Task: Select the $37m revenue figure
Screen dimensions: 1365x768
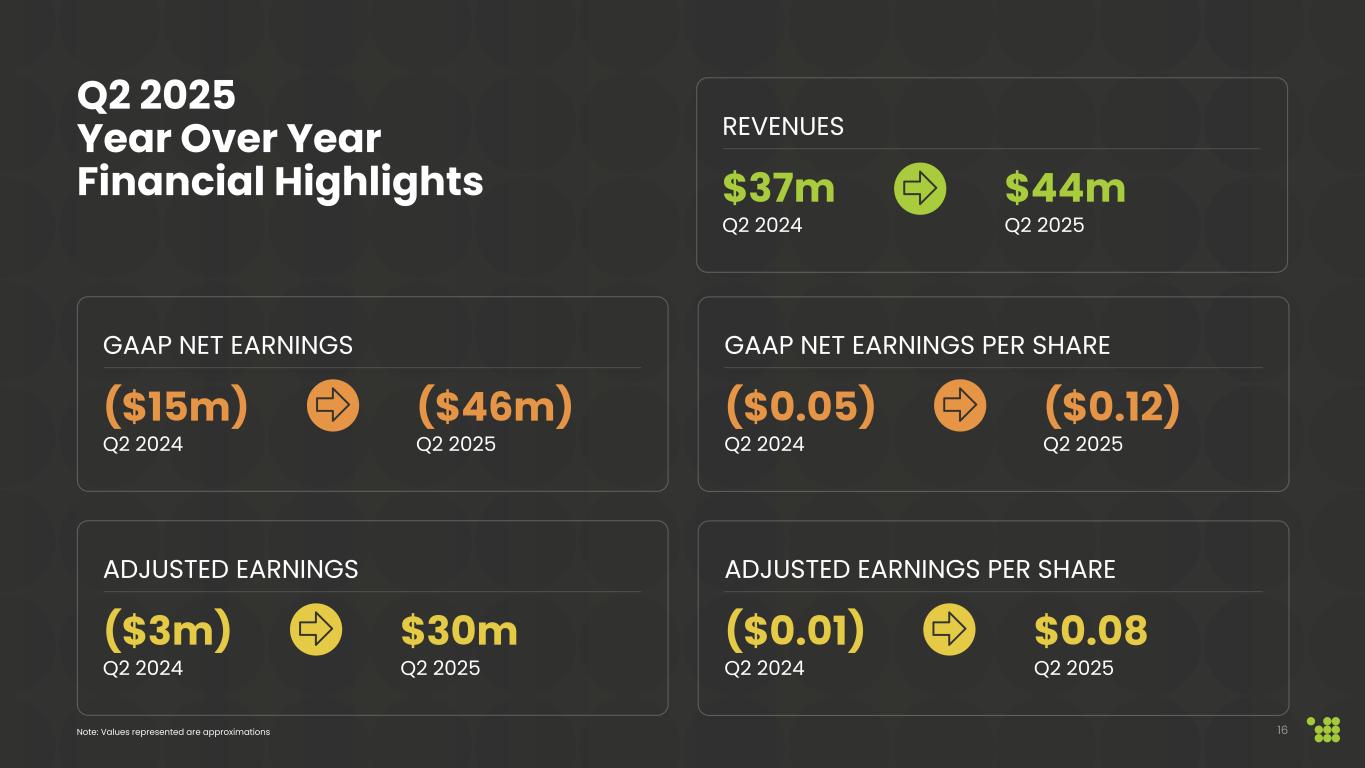Action: [x=778, y=188]
